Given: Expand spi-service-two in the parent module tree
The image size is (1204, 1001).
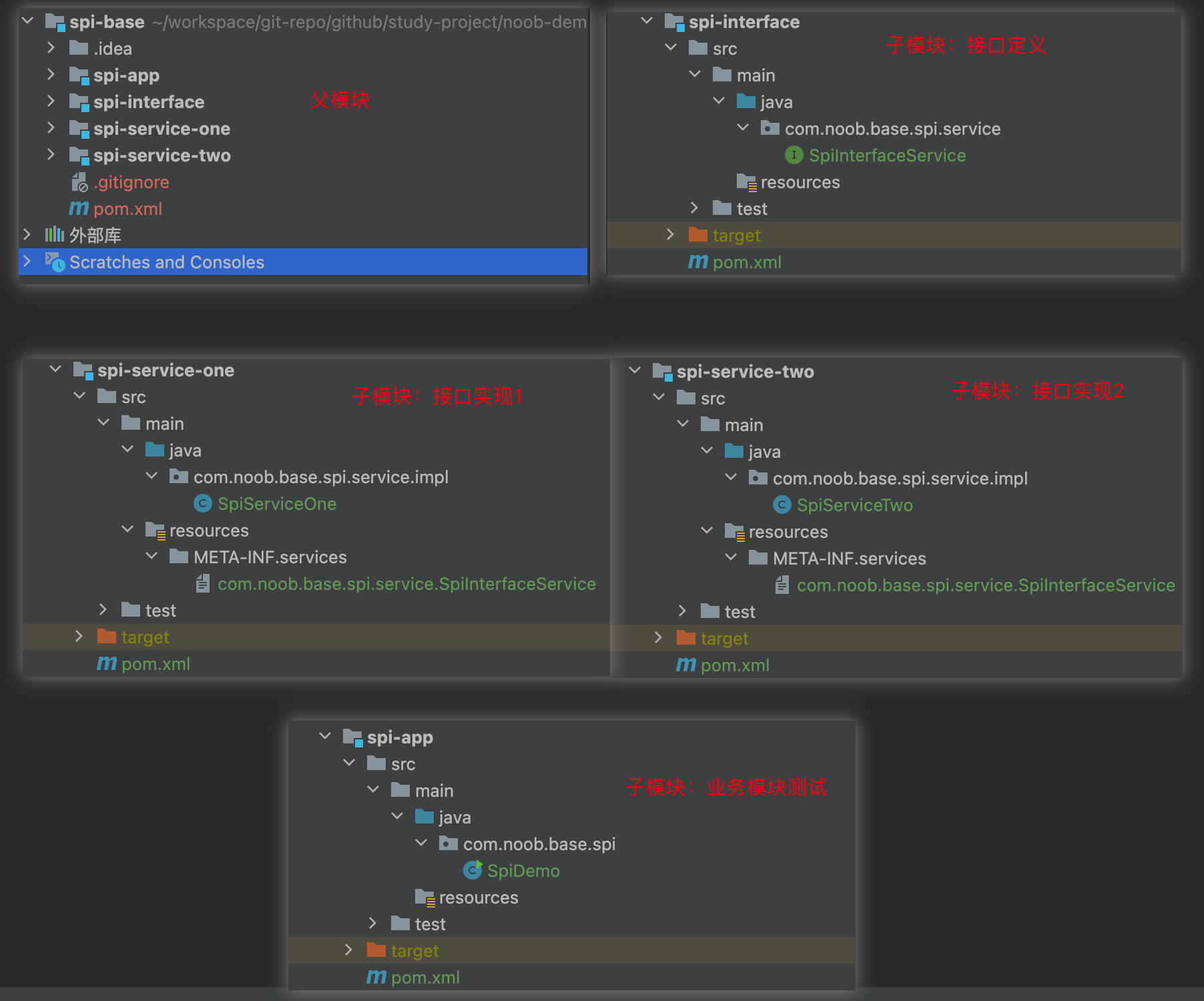Looking at the screenshot, I should click(51, 155).
